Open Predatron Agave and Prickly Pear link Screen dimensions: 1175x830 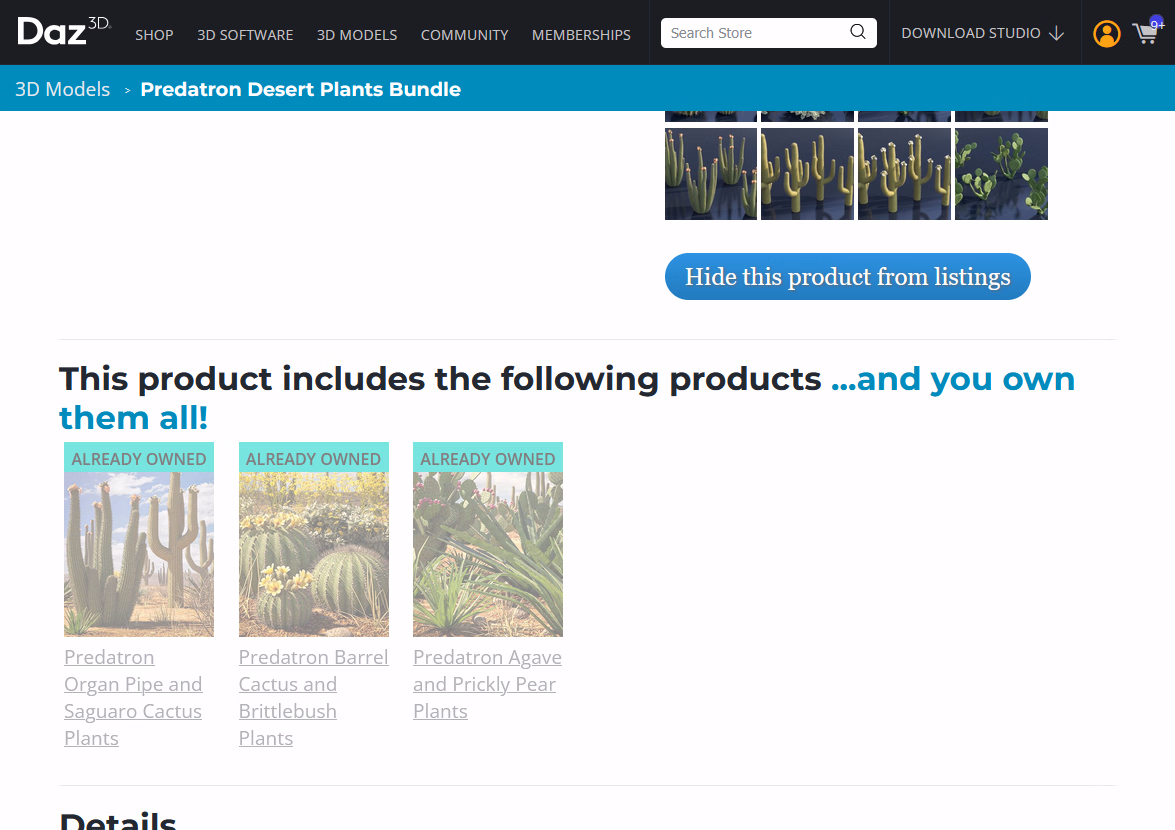(487, 684)
